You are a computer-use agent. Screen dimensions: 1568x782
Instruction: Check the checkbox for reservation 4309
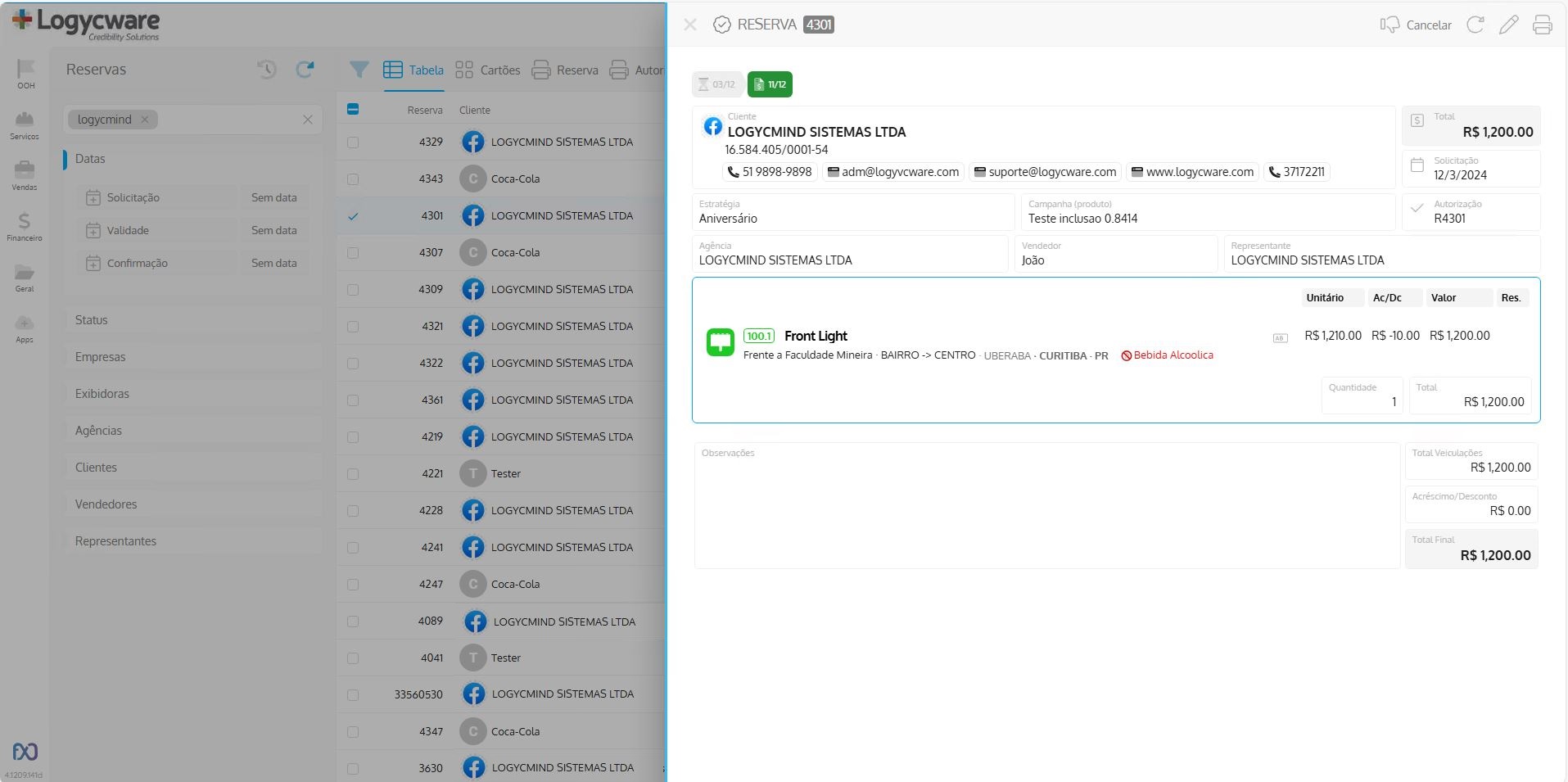click(353, 290)
